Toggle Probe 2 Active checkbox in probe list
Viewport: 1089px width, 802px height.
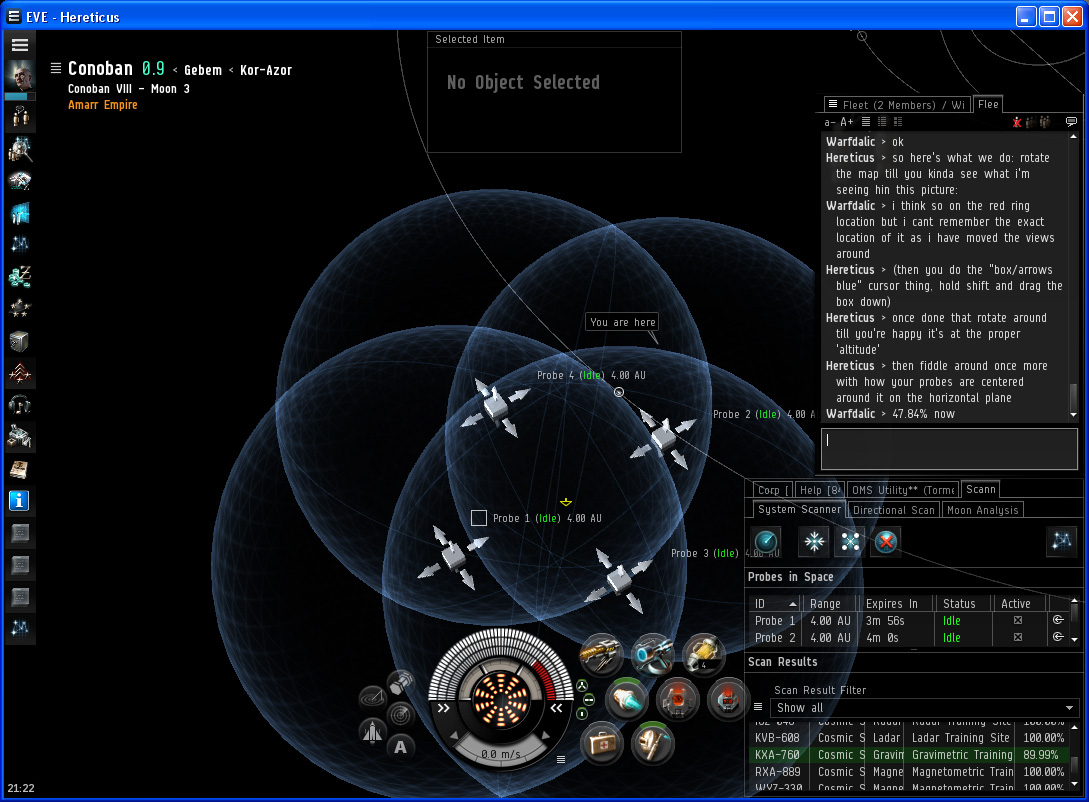[x=1017, y=637]
